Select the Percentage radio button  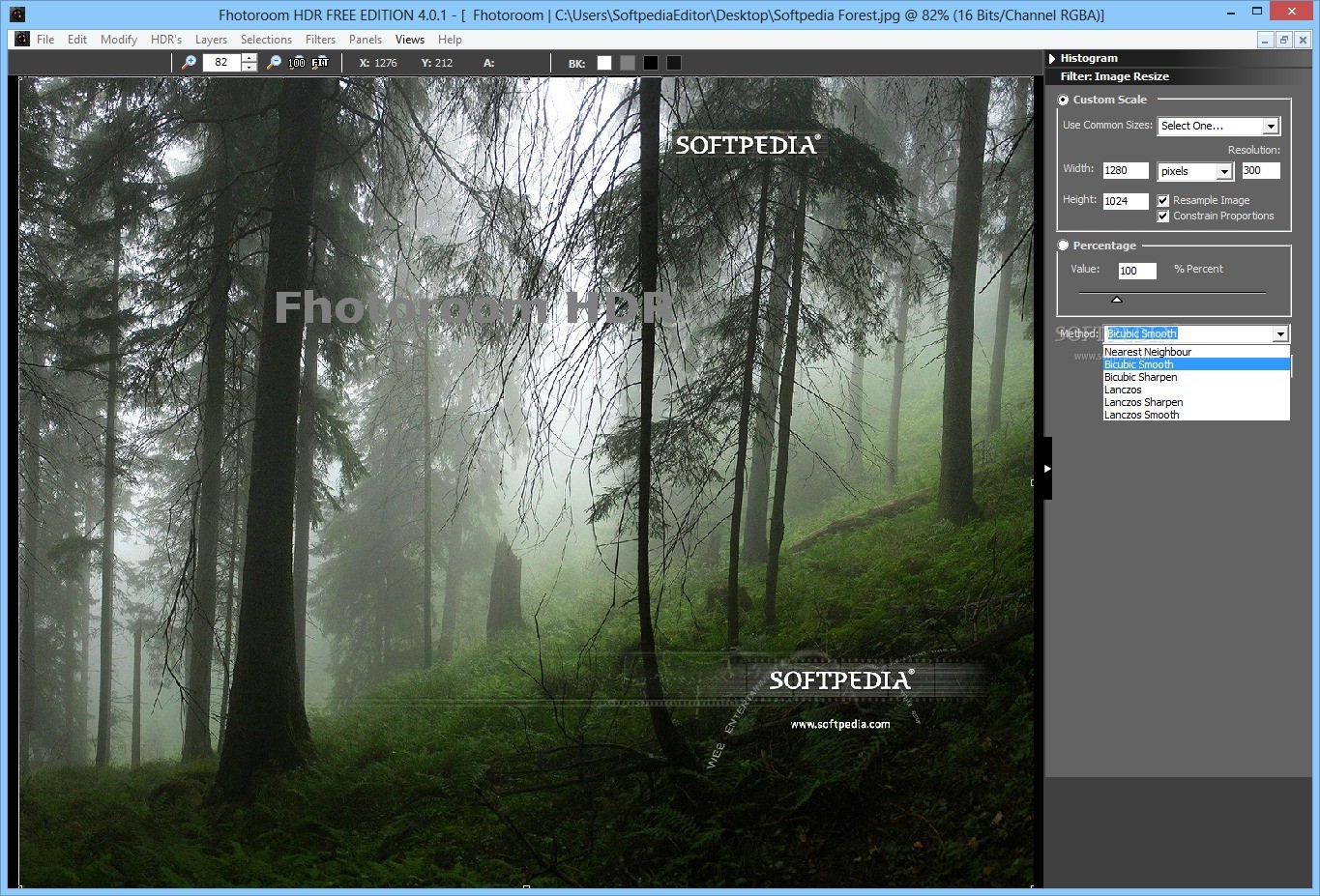click(1064, 246)
